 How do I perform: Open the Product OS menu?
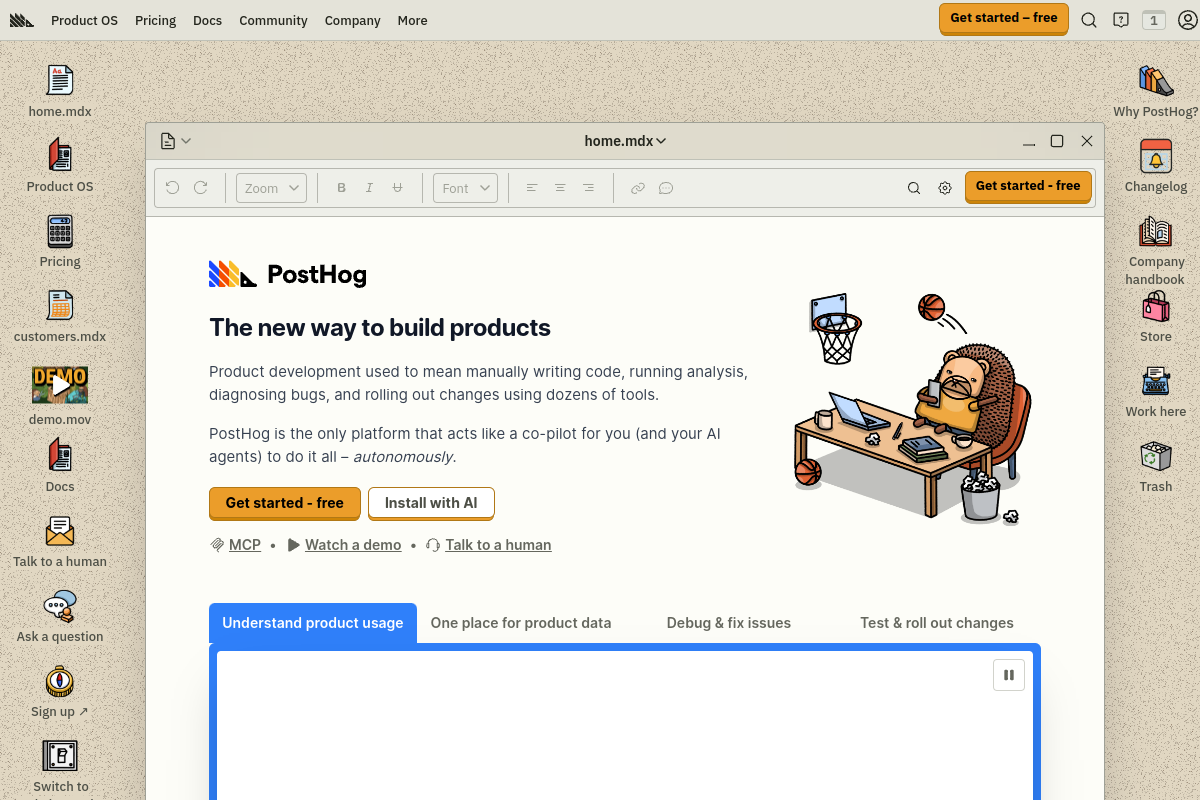coord(84,20)
